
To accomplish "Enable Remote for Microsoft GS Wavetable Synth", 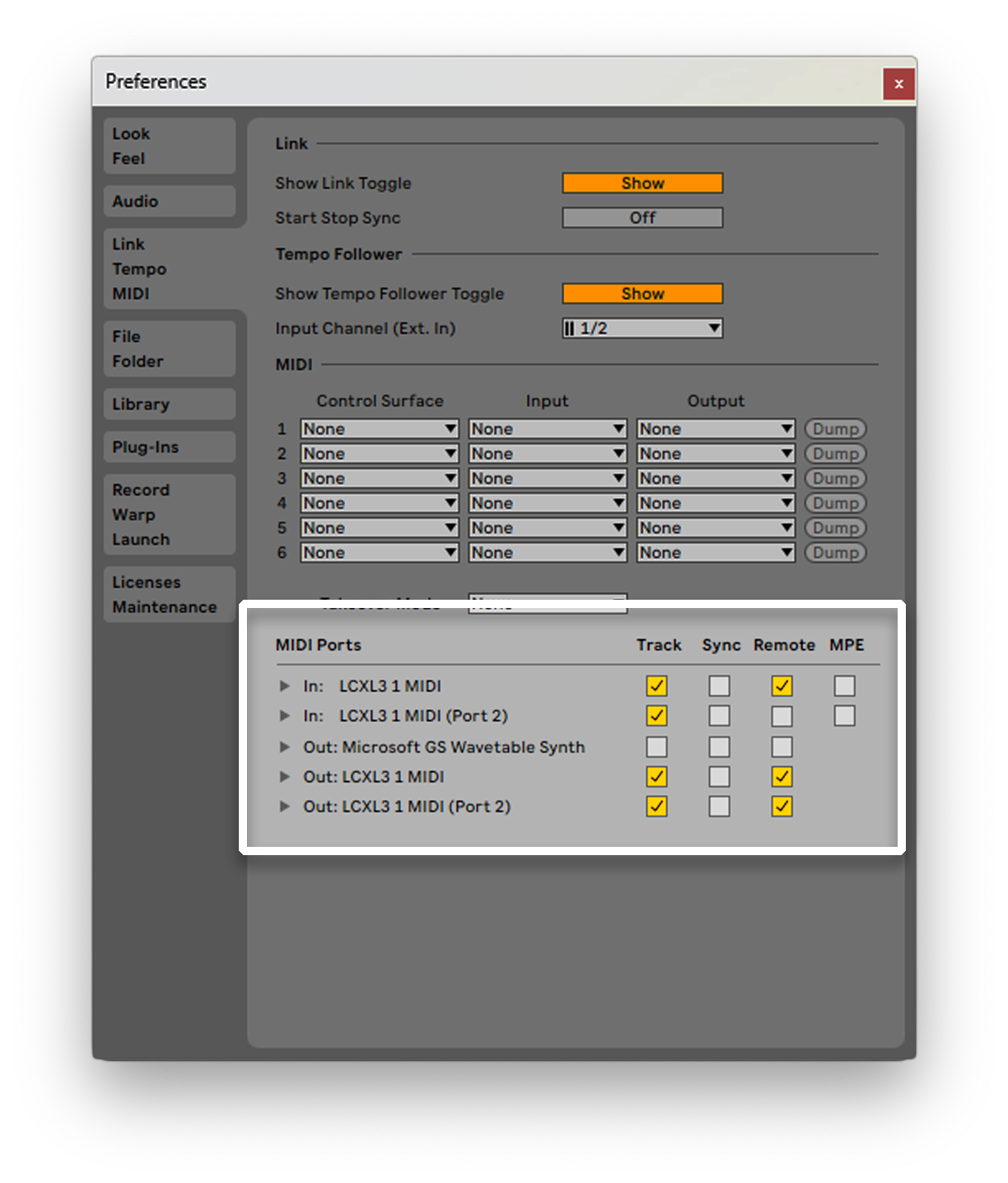I will pyautogui.click(x=782, y=746).
